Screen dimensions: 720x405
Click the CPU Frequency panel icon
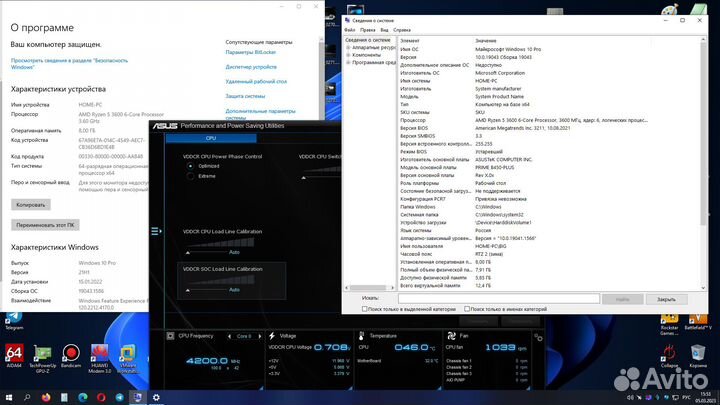(x=170, y=336)
